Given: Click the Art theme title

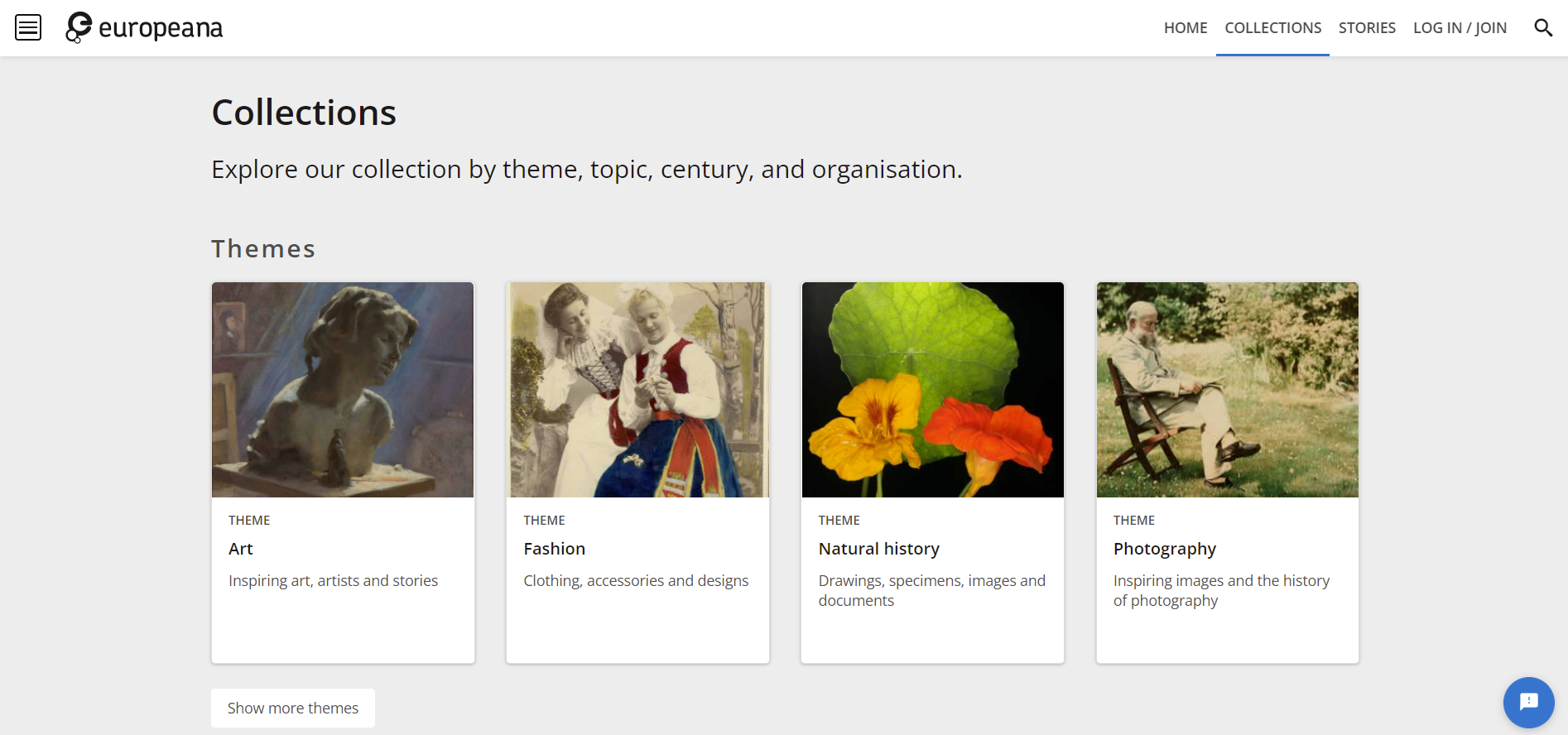Looking at the screenshot, I should 241,549.
